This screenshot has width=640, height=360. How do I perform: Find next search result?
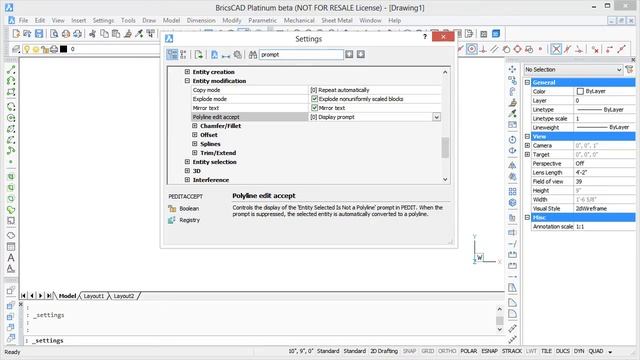pos(360,54)
